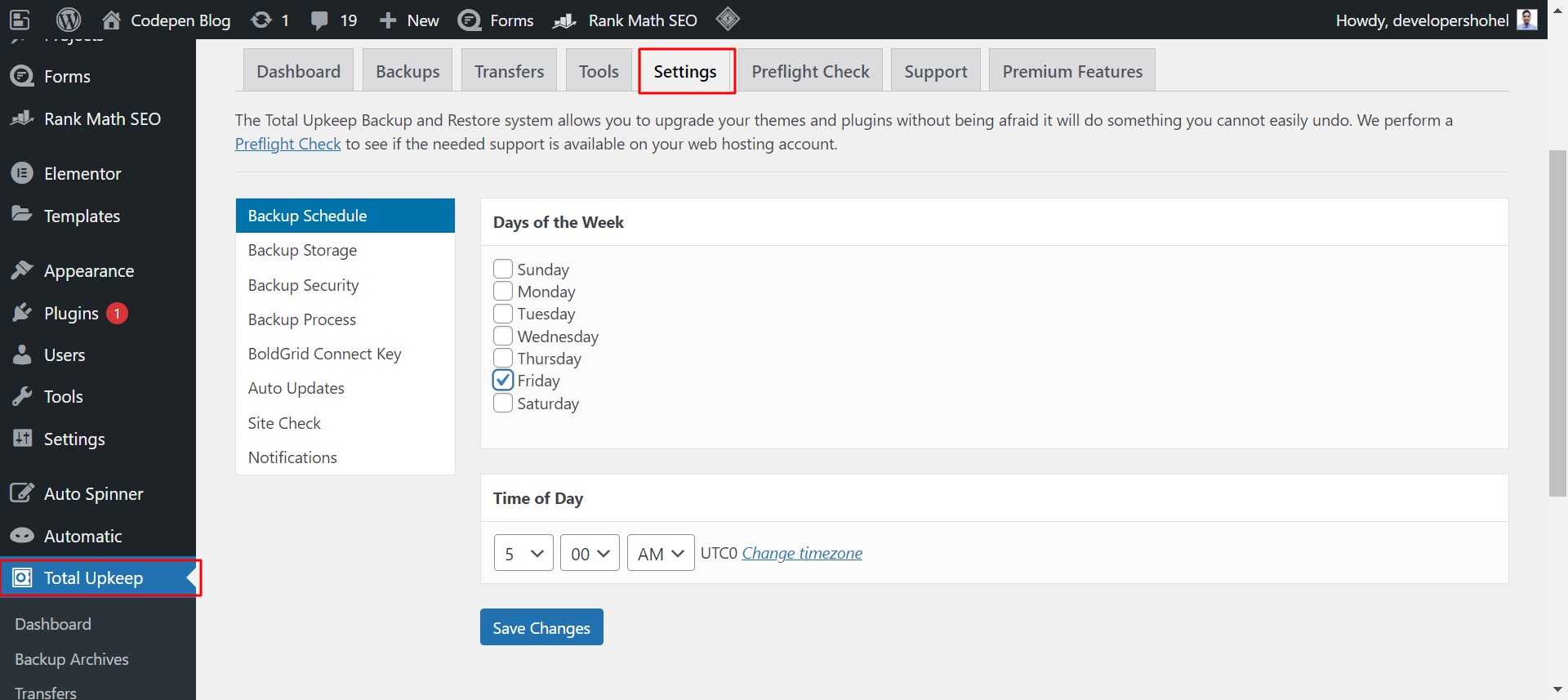Expand the minutes dropdown showing 00
The height and width of the screenshot is (700, 1568).
[590, 553]
